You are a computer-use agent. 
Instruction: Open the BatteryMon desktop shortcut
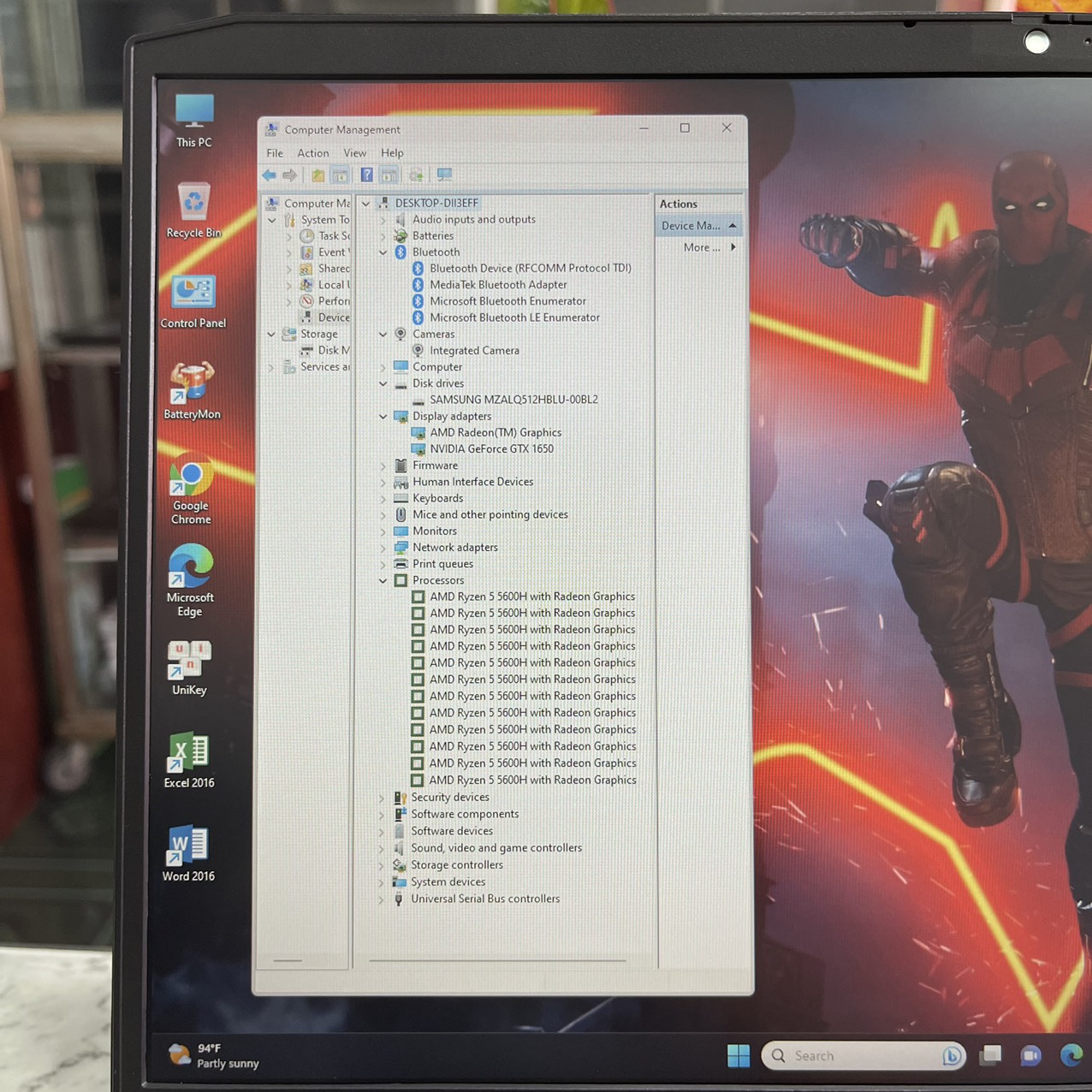coord(192,391)
